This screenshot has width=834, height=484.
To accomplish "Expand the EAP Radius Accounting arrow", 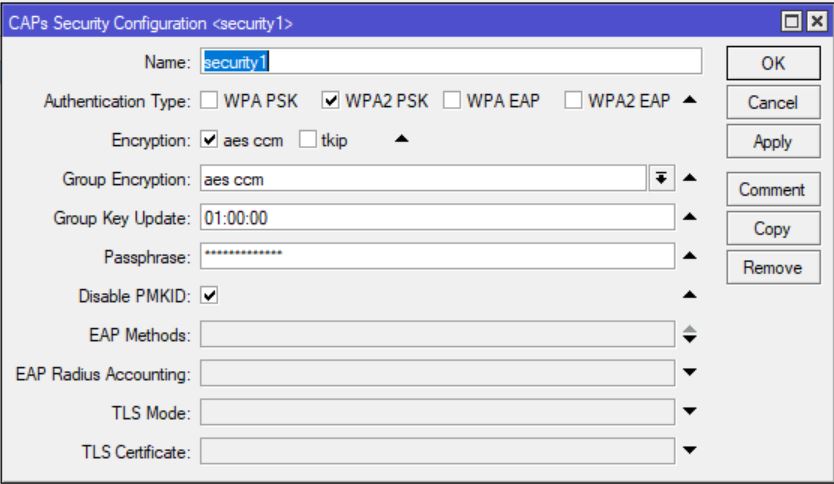I will click(x=689, y=372).
